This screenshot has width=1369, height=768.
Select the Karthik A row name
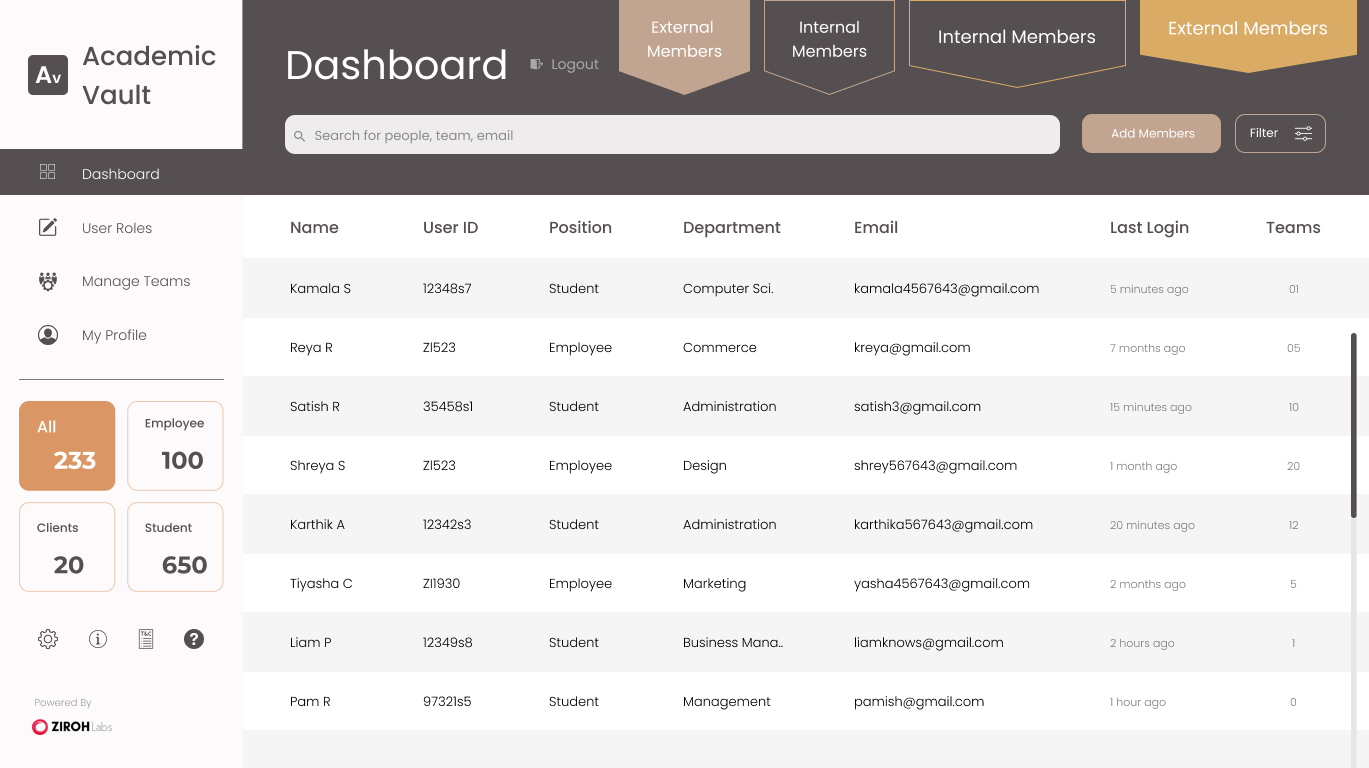317,525
